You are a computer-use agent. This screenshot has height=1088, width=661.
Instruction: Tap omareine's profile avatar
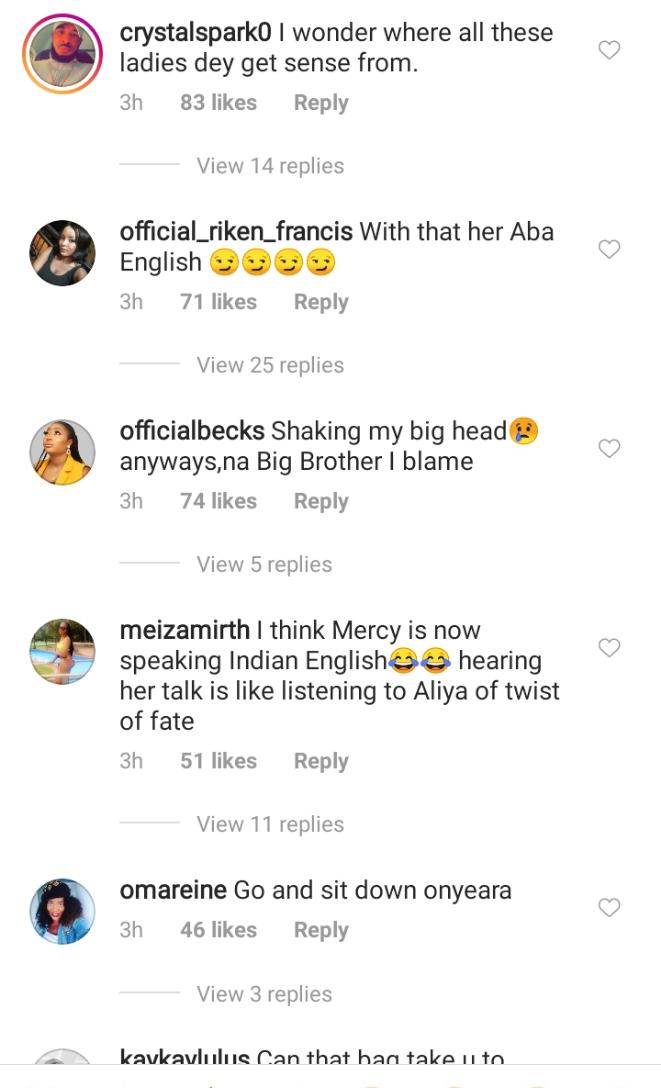tap(62, 911)
